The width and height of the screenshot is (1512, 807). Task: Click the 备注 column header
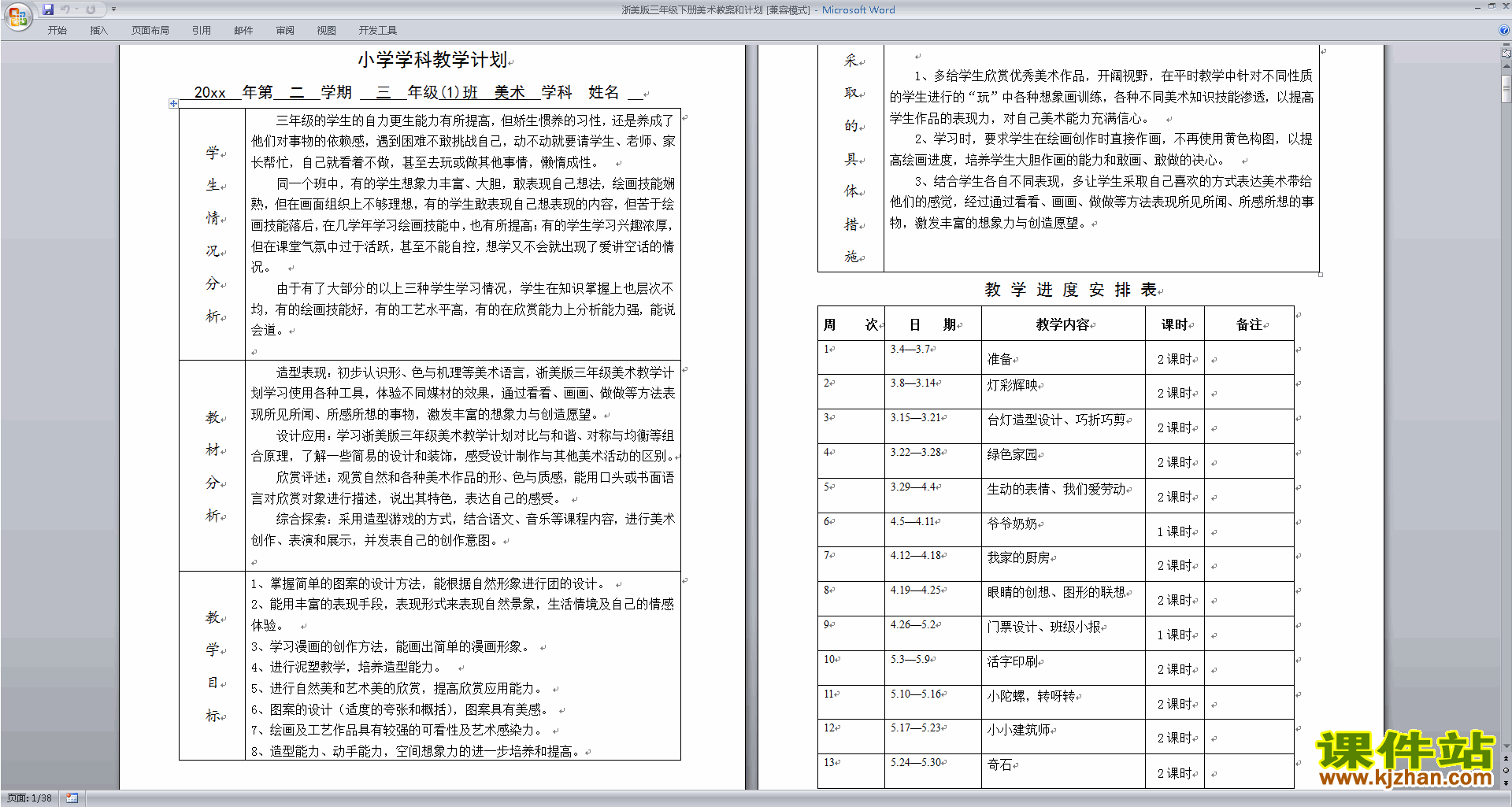pyautogui.click(x=1249, y=324)
